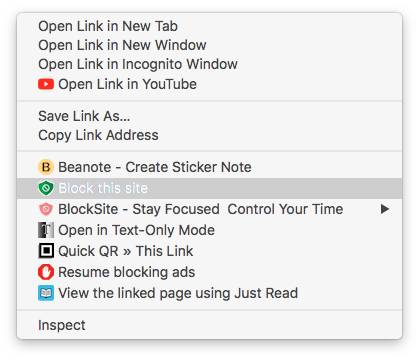Select Resume blocking ads
Screen dimensions: 419x360
click(x=209, y=272)
